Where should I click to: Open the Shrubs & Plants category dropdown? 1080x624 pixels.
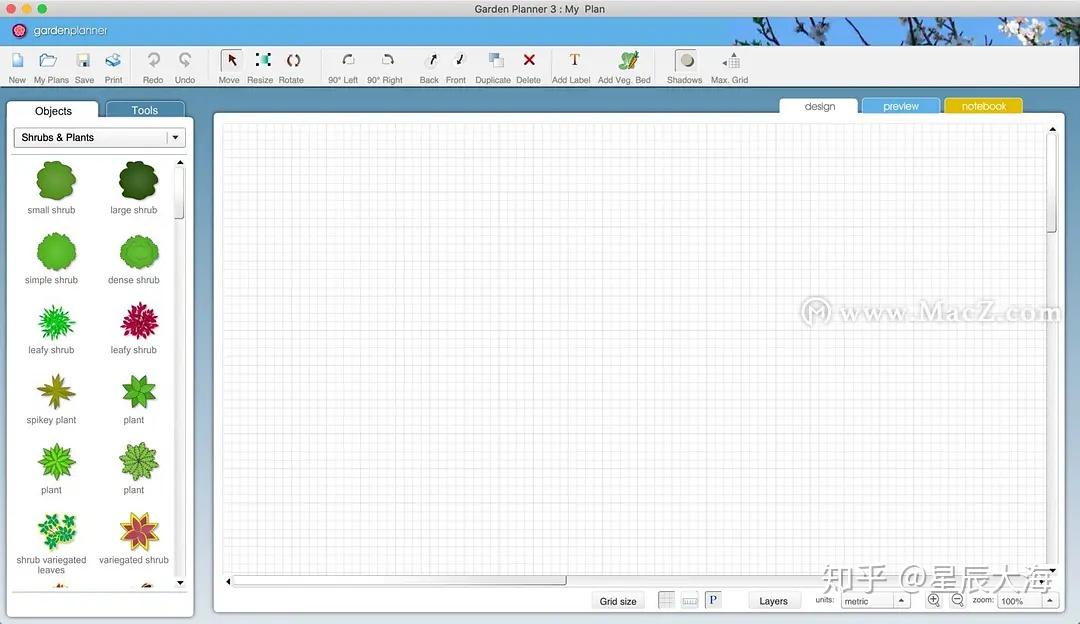(97, 136)
